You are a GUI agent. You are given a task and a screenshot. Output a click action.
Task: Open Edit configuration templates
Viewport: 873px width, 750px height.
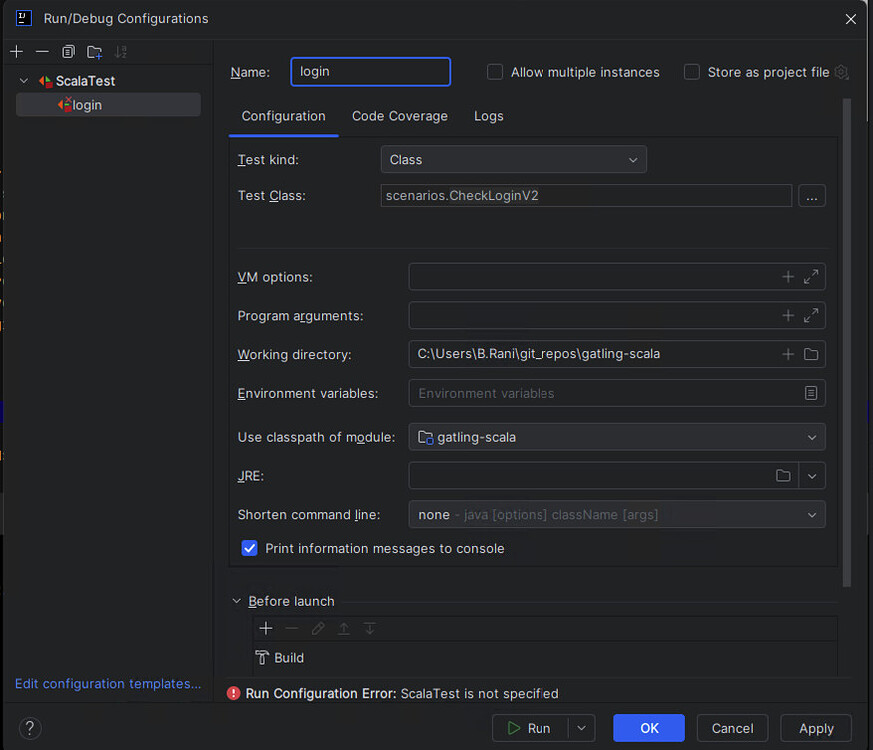[108, 683]
